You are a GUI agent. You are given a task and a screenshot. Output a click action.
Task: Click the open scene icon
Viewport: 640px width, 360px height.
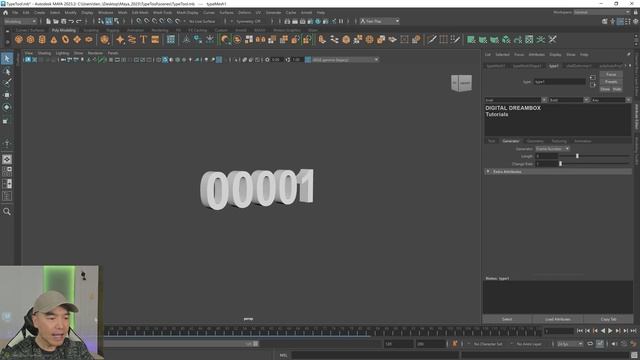(56, 21)
